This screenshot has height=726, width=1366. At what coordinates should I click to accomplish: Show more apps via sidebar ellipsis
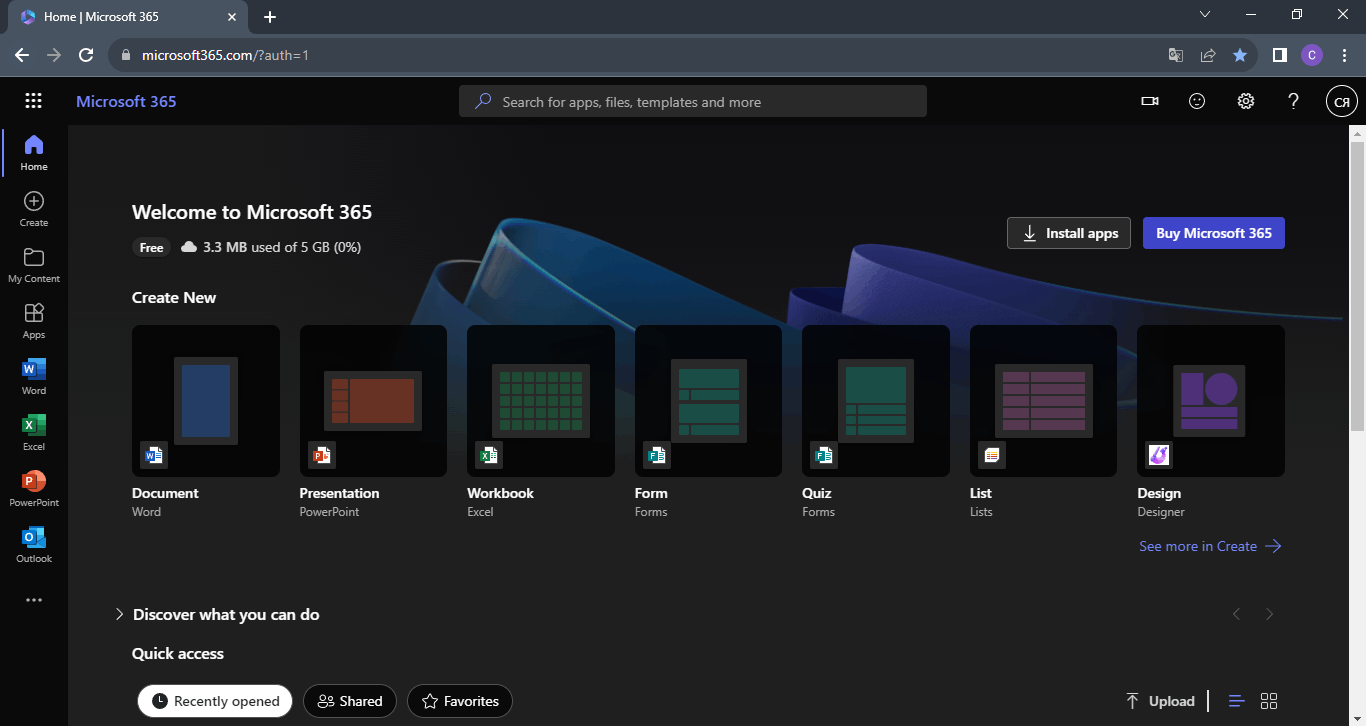click(34, 600)
